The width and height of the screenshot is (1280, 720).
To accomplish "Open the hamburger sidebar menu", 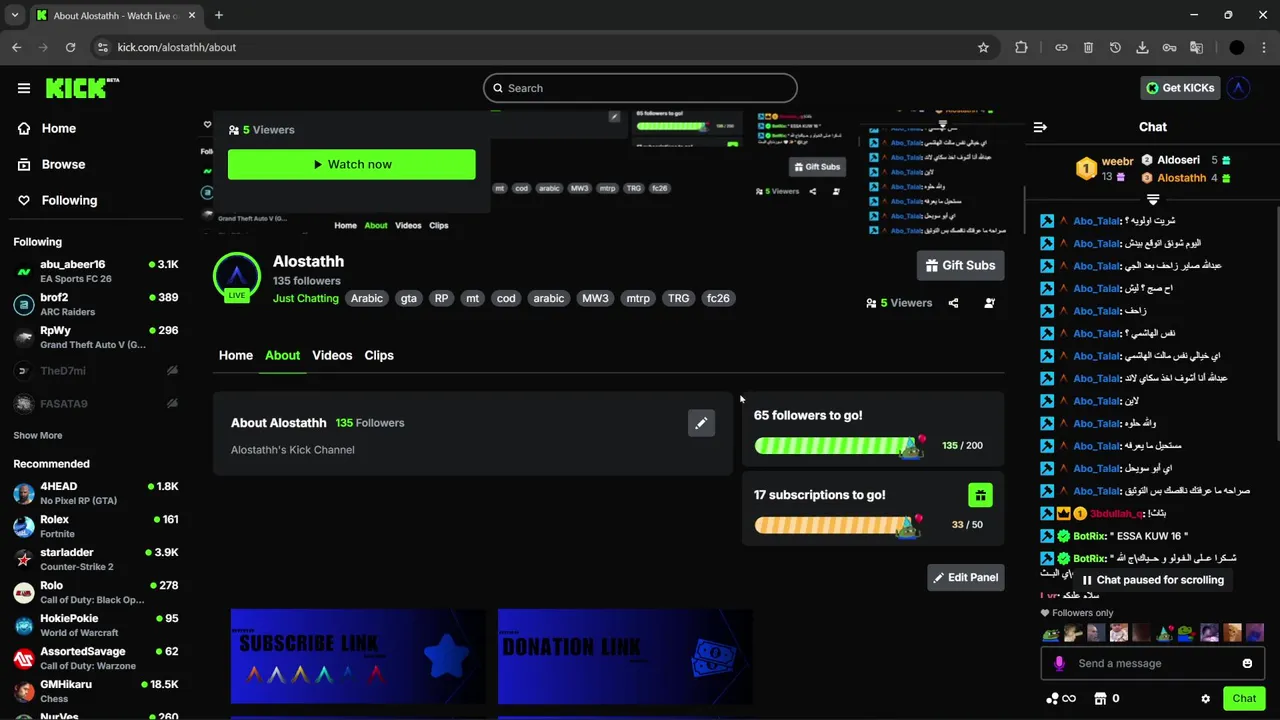I will (x=24, y=88).
